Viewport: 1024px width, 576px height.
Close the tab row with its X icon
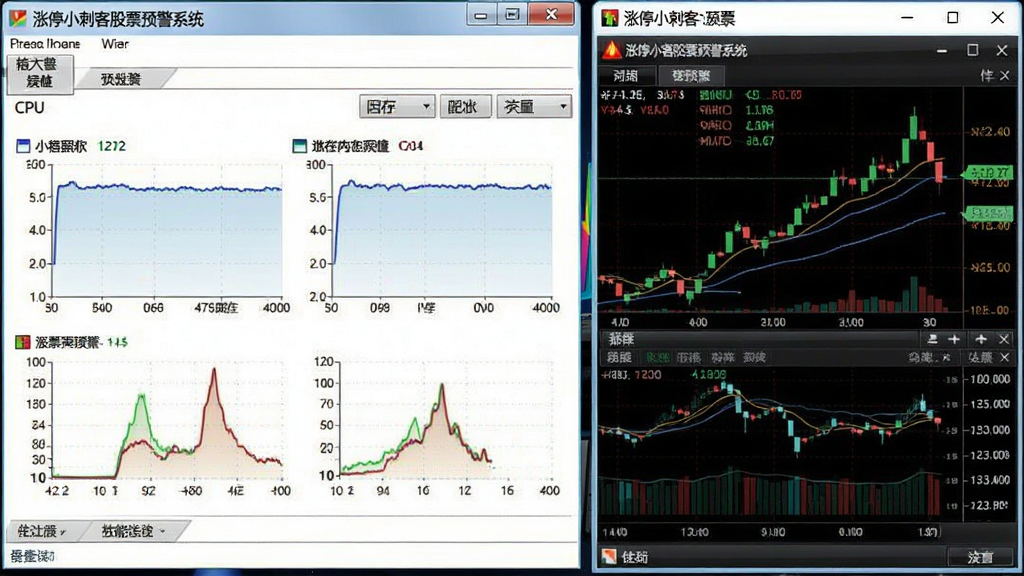(x=1005, y=76)
